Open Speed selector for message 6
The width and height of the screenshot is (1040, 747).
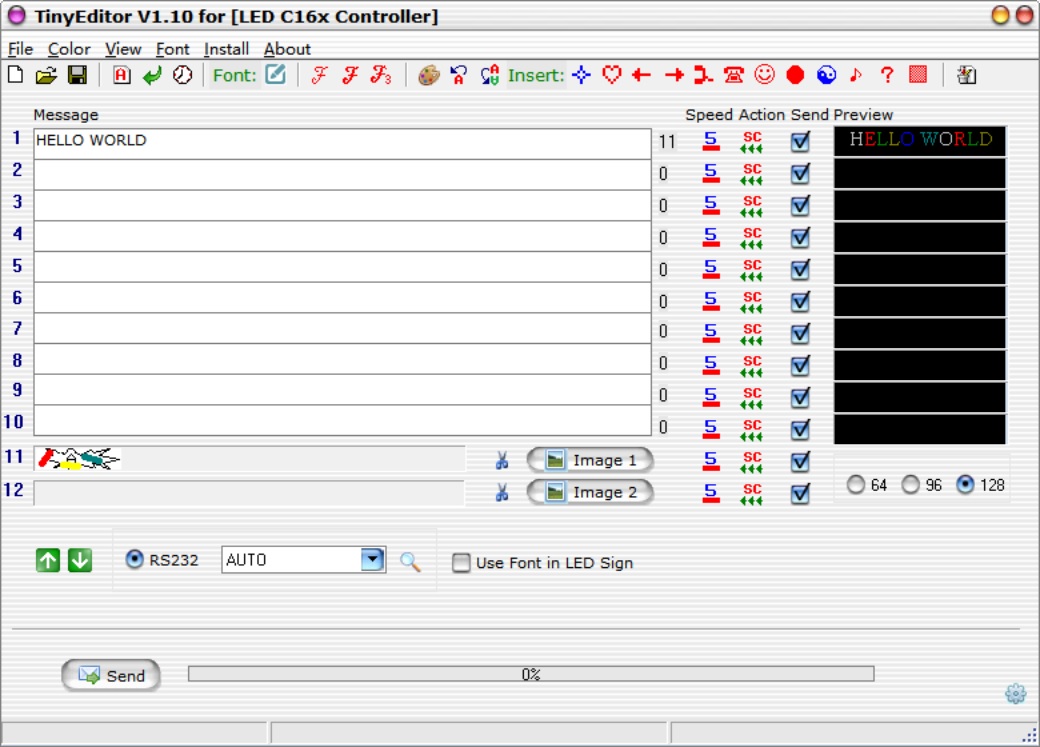point(711,301)
